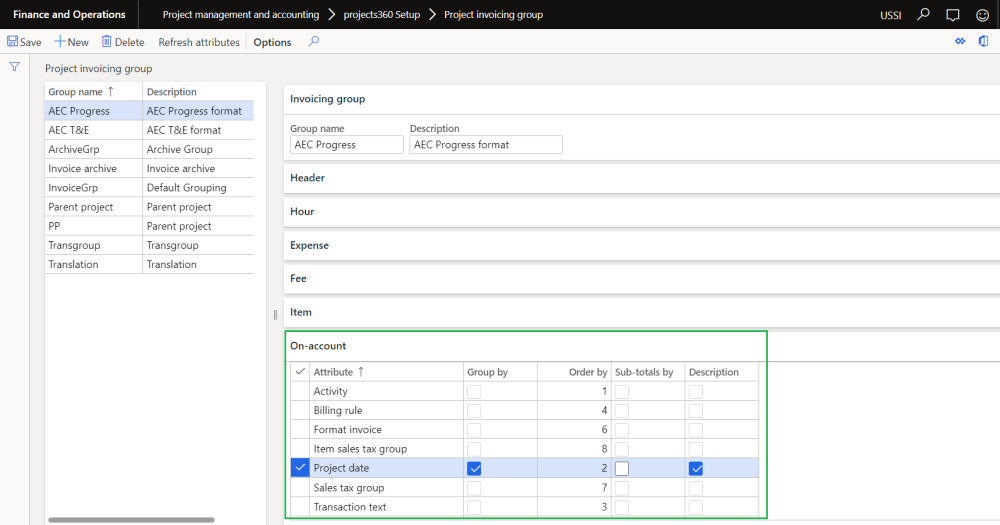The height and width of the screenshot is (525, 1000).
Task: Click the New record plus icon
Action: point(60,42)
